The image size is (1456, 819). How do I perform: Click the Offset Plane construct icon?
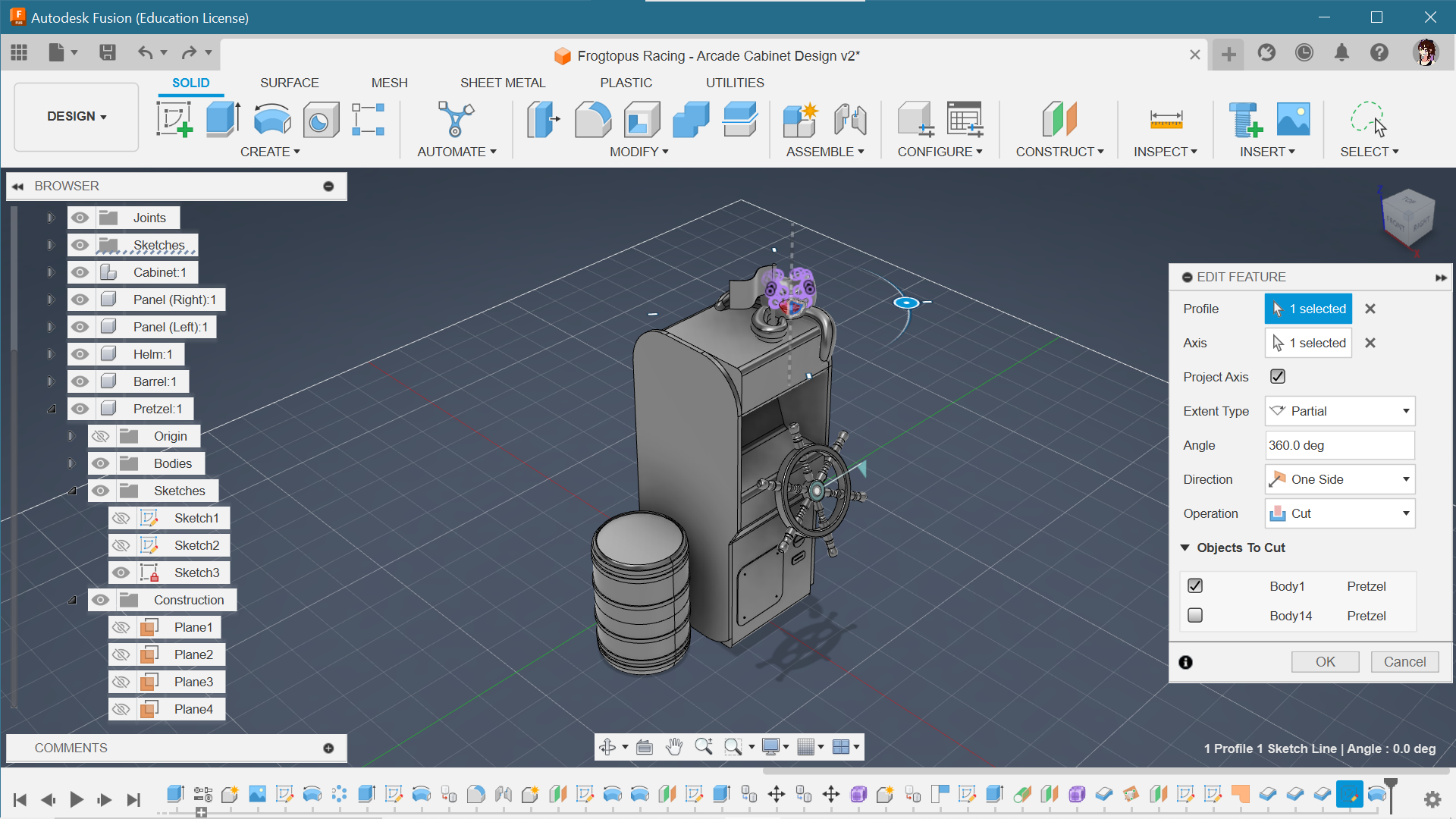pyautogui.click(x=1057, y=118)
